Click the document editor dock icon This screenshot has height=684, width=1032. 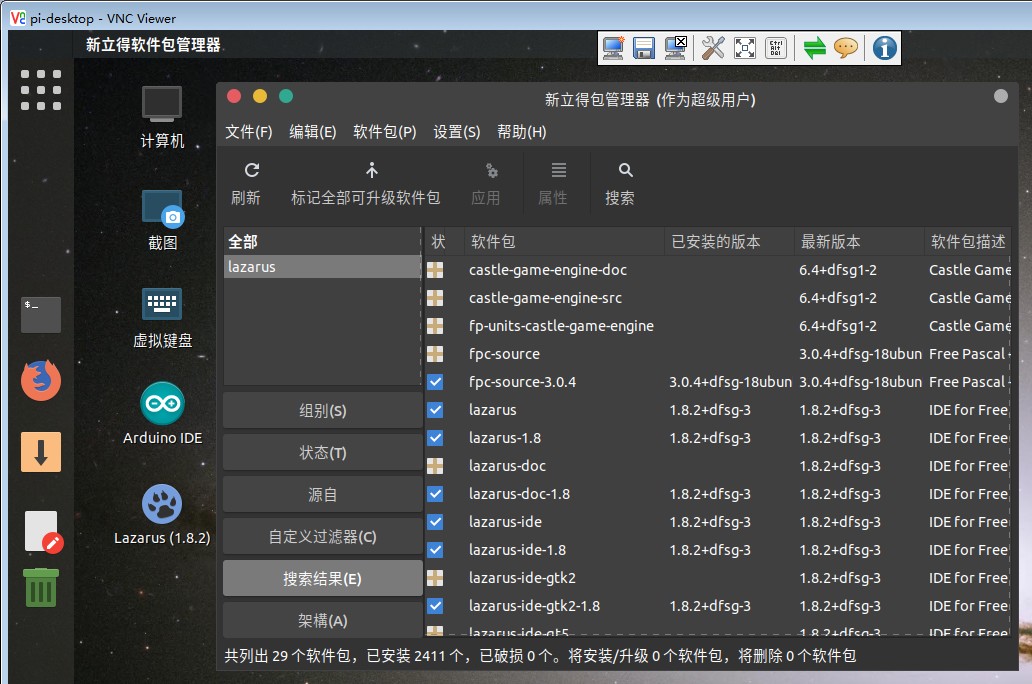pyautogui.click(x=43, y=531)
